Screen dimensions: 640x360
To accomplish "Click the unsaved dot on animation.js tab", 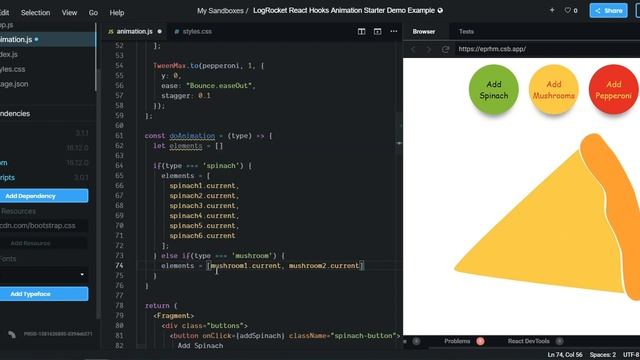I will pyautogui.click(x=159, y=31).
